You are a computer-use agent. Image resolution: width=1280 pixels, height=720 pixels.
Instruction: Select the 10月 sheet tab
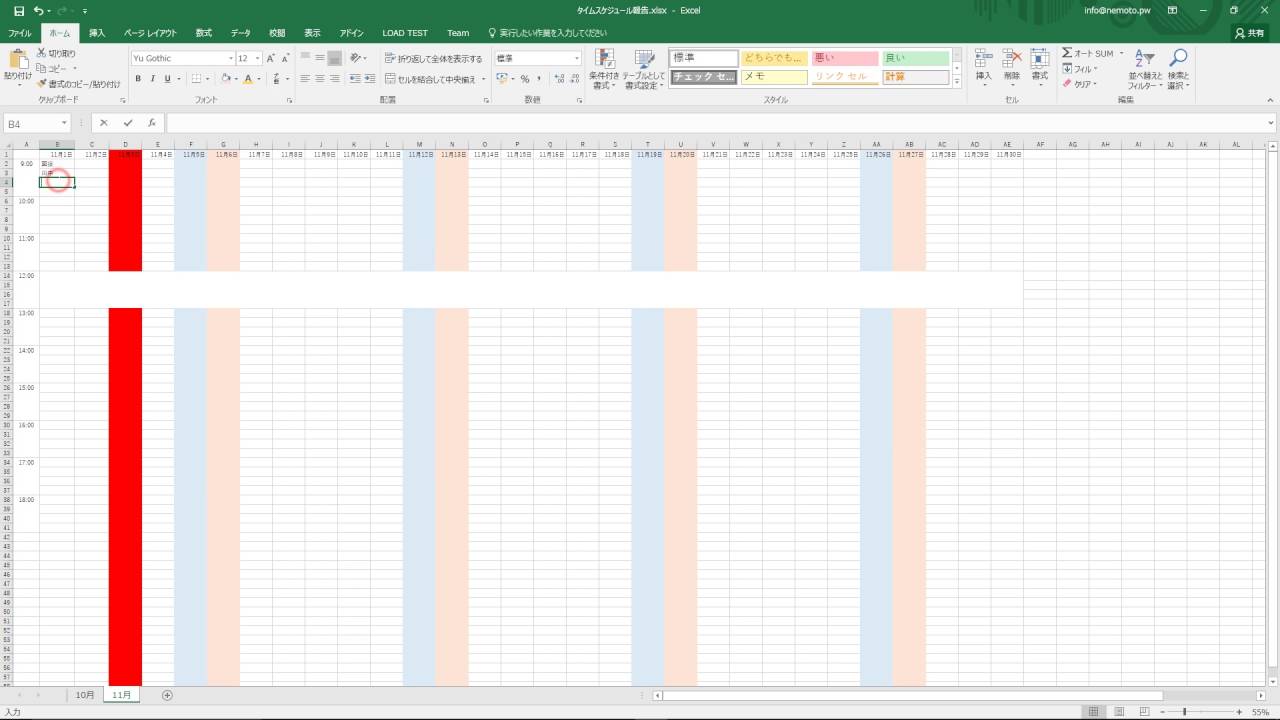85,694
